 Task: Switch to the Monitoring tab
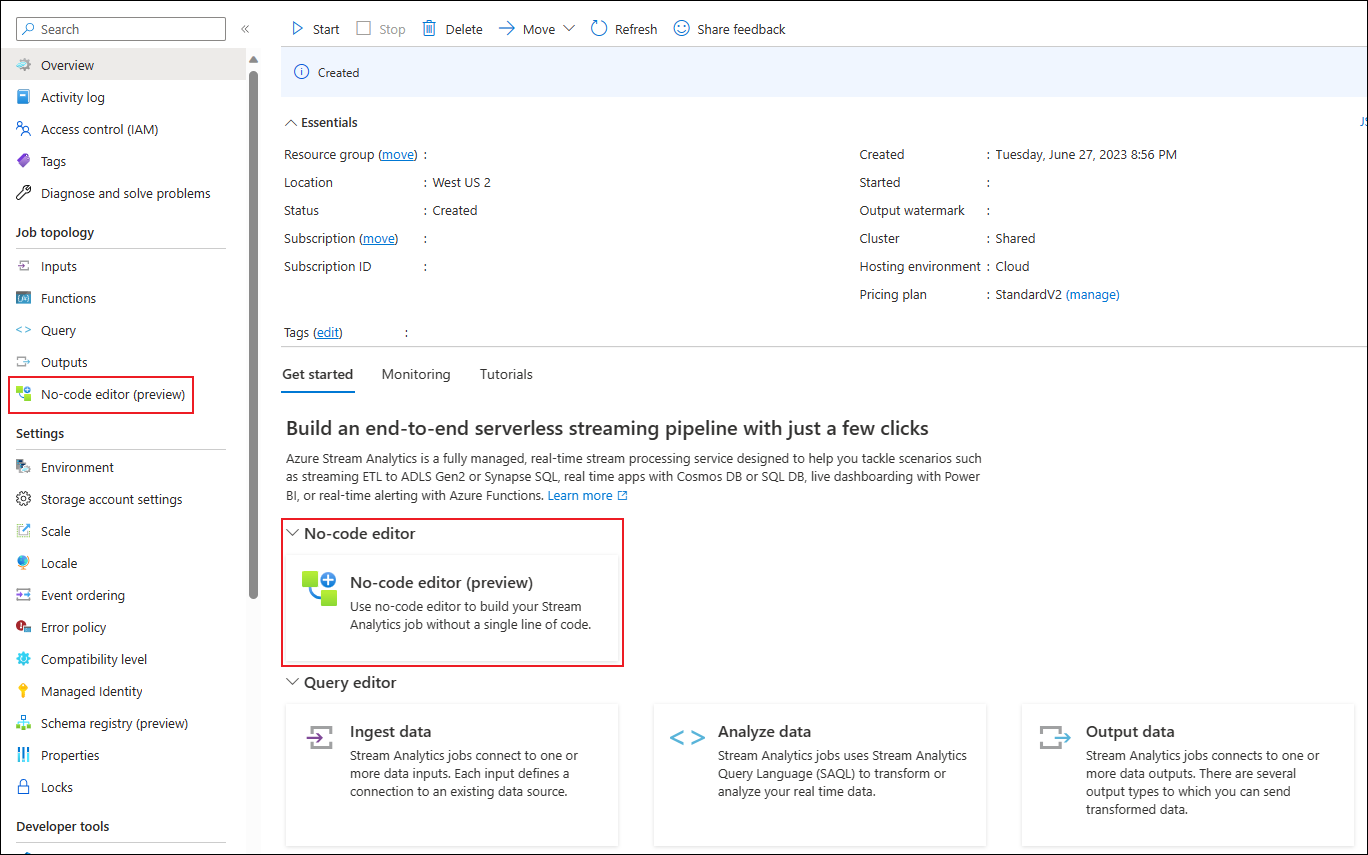click(x=416, y=374)
